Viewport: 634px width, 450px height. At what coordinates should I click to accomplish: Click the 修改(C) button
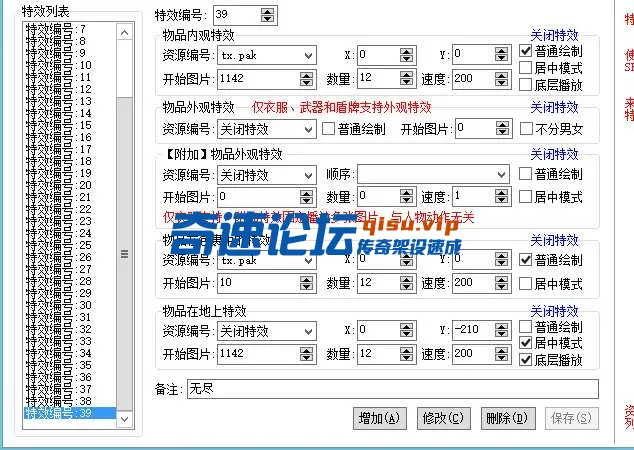444,418
